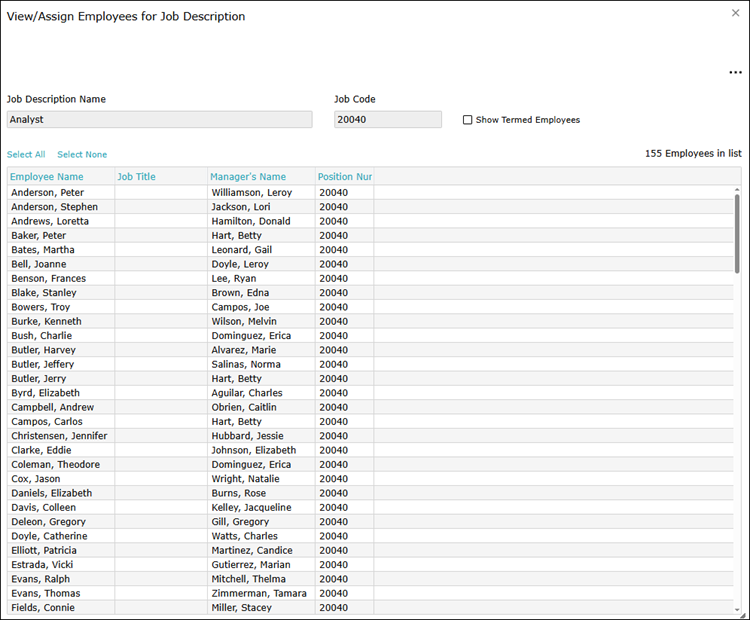The image size is (750, 620).
Task: Select the Campos, Carlos employee row
Action: pos(47,422)
